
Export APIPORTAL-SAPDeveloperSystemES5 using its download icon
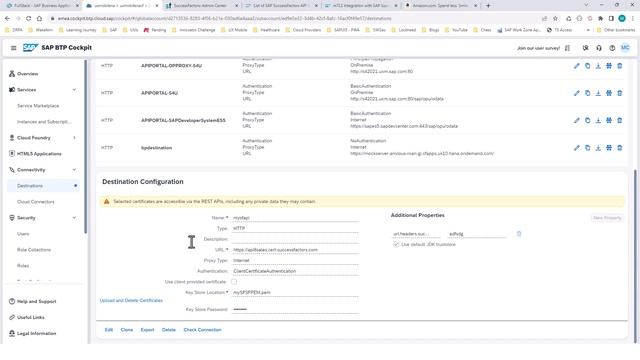[598, 120]
